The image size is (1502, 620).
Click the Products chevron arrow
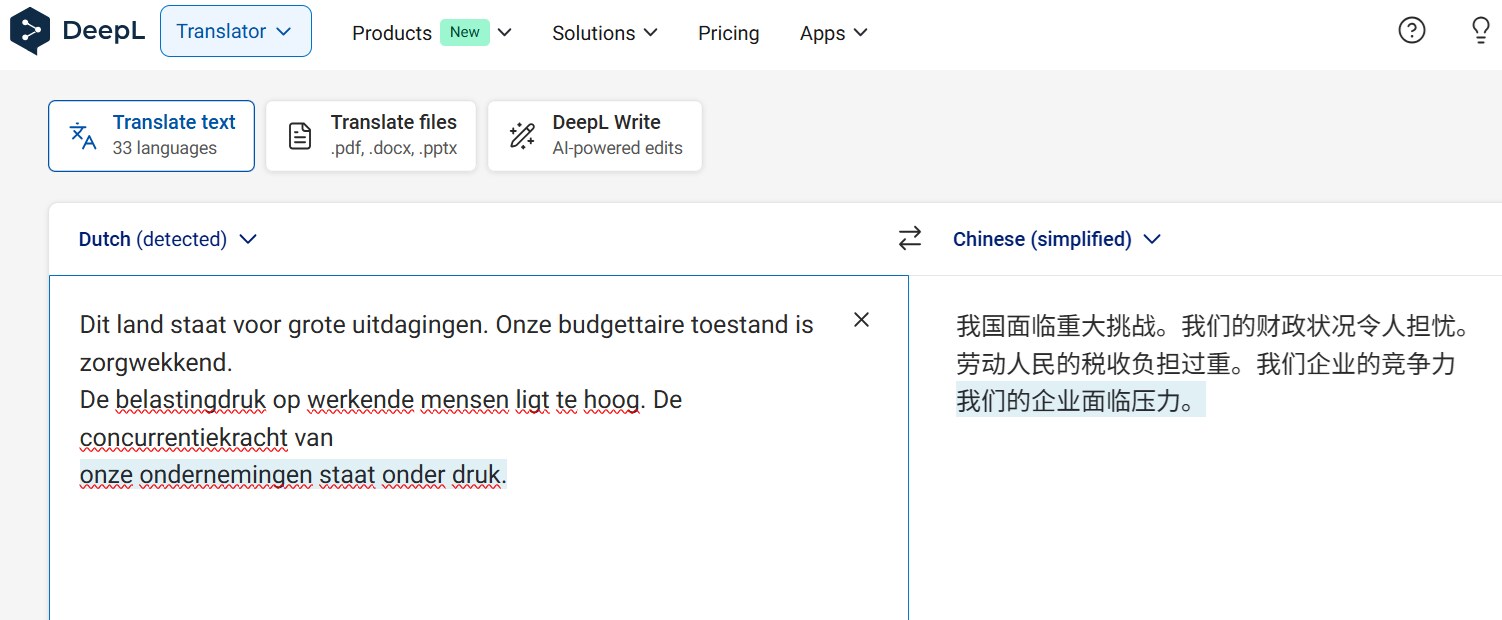tap(505, 32)
